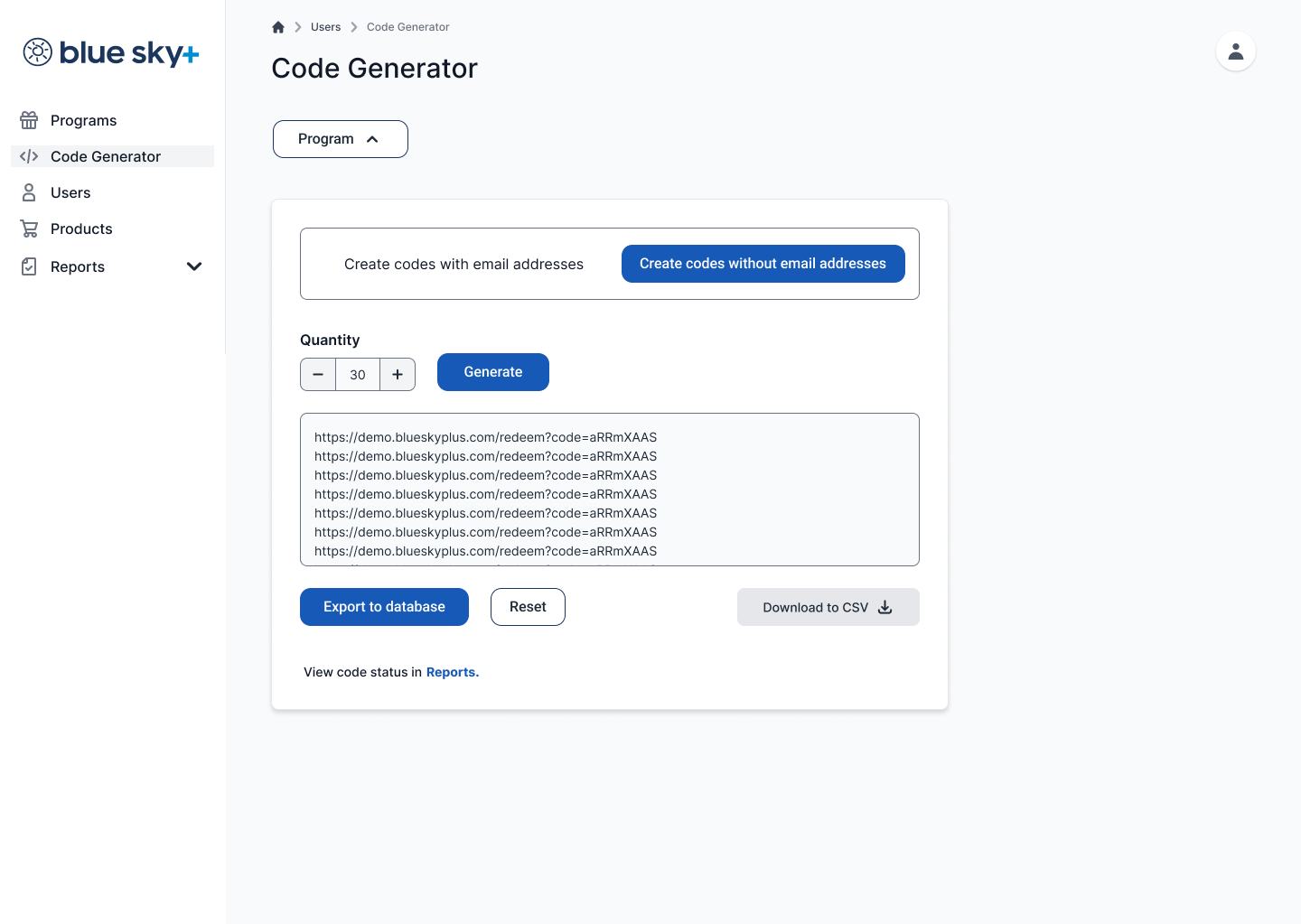Click the Reports clipboard icon in sidebar
The height and width of the screenshot is (924, 1301).
29,266
